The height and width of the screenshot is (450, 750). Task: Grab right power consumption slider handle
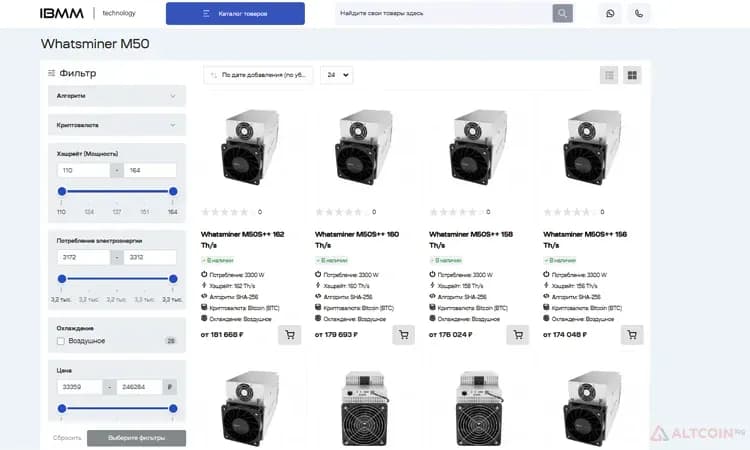(x=173, y=279)
